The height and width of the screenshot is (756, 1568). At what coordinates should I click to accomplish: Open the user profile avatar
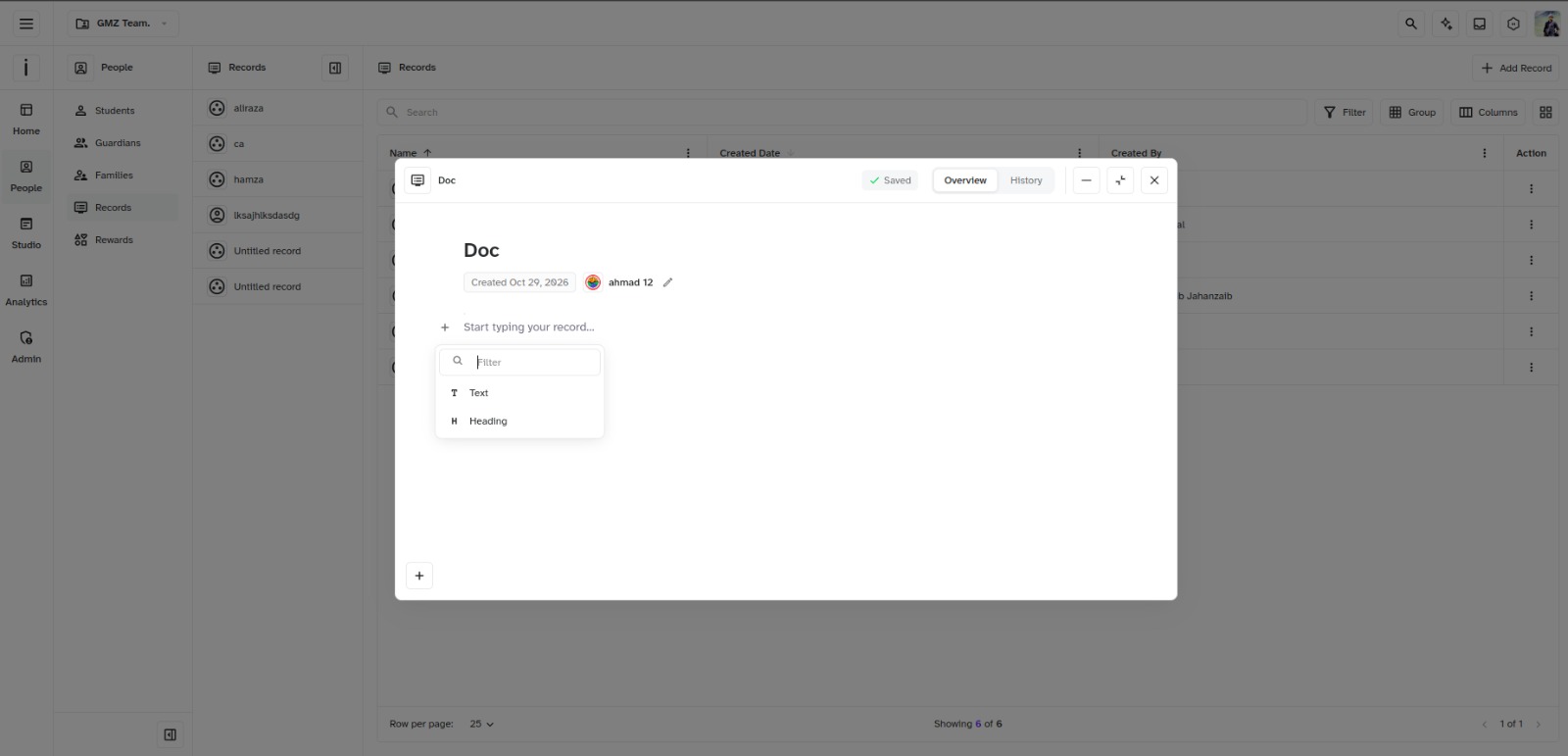point(1547,24)
